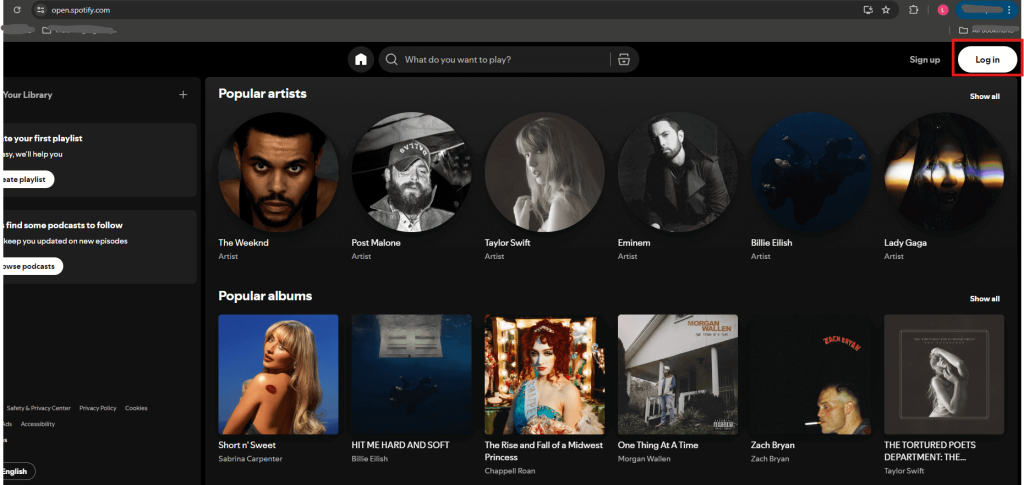Go to Spotify Home icon
Viewport: 1024px width, 485px height.
pyautogui.click(x=360, y=59)
